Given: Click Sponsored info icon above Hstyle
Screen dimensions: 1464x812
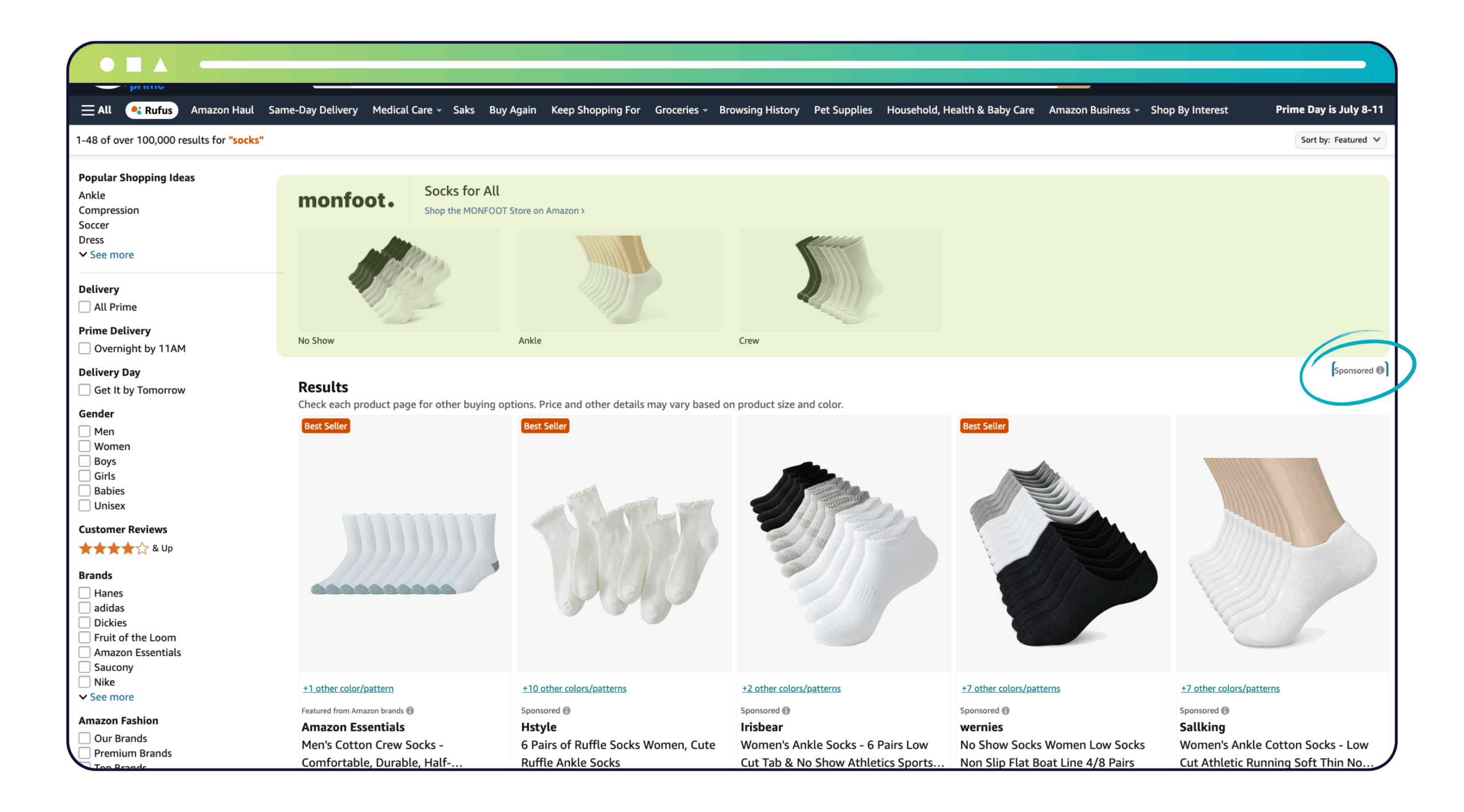Looking at the screenshot, I should (x=566, y=710).
